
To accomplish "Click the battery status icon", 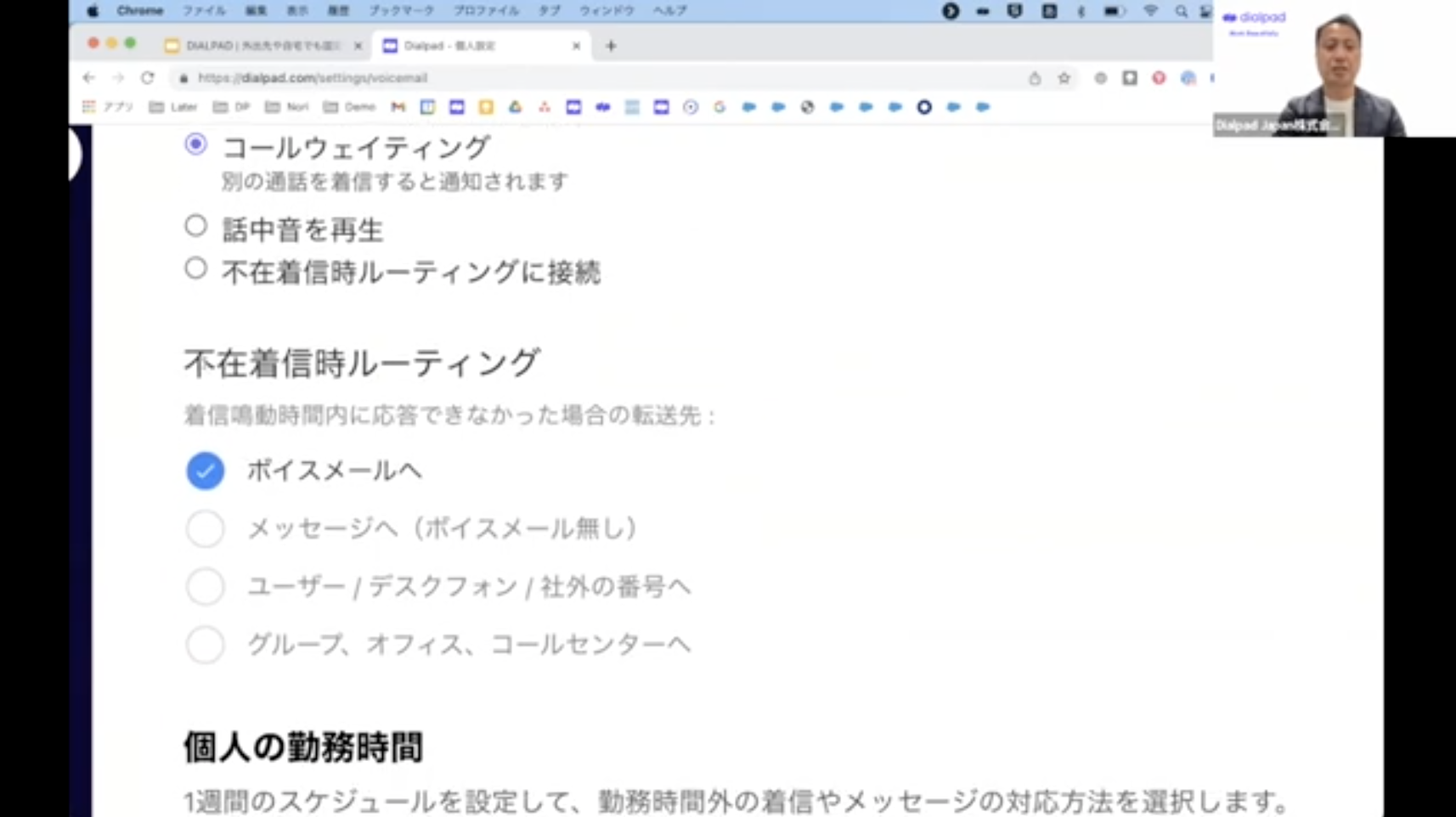I will 1114,11.
